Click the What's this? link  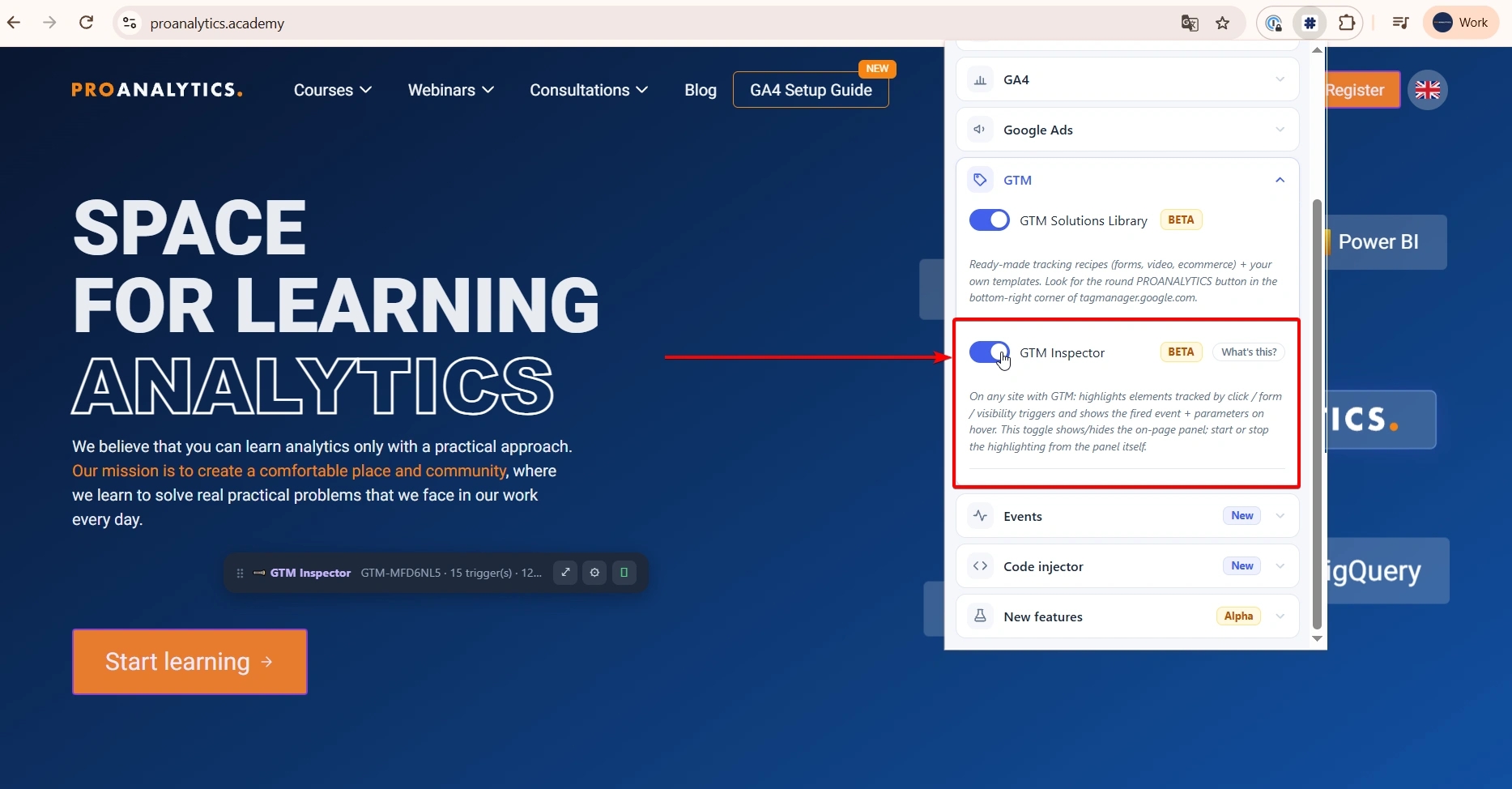tap(1249, 352)
